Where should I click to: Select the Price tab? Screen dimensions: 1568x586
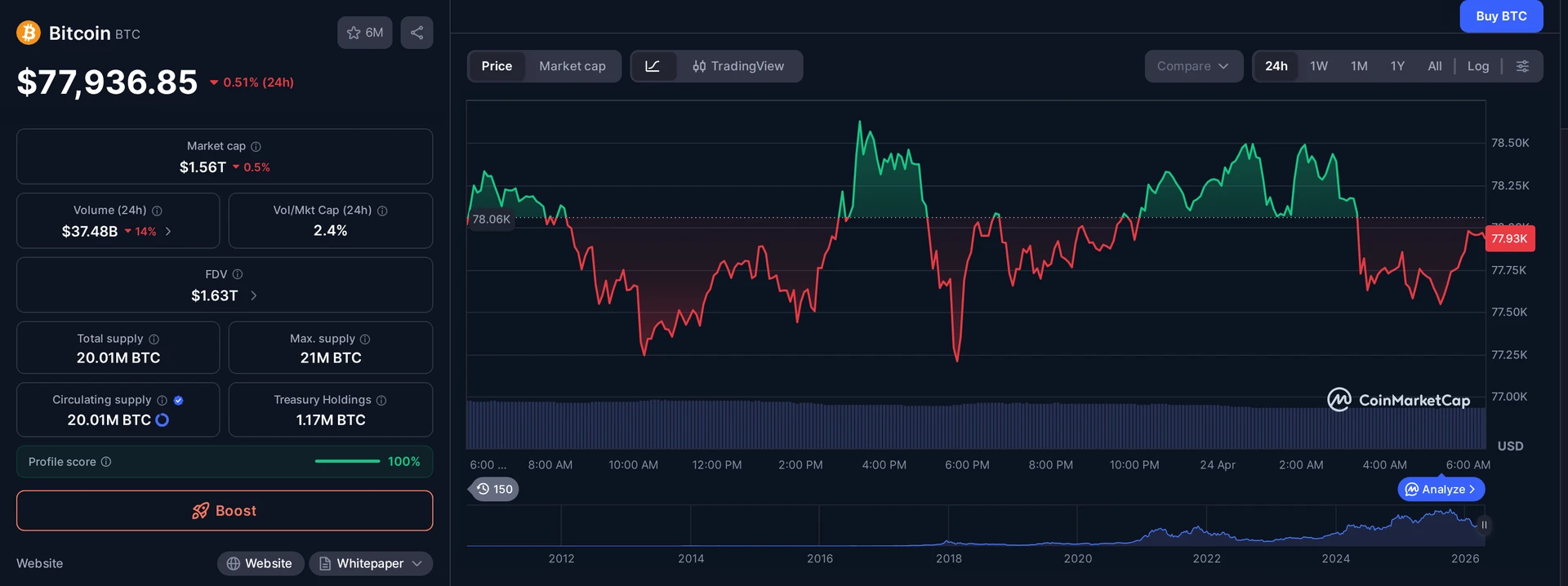coord(497,66)
